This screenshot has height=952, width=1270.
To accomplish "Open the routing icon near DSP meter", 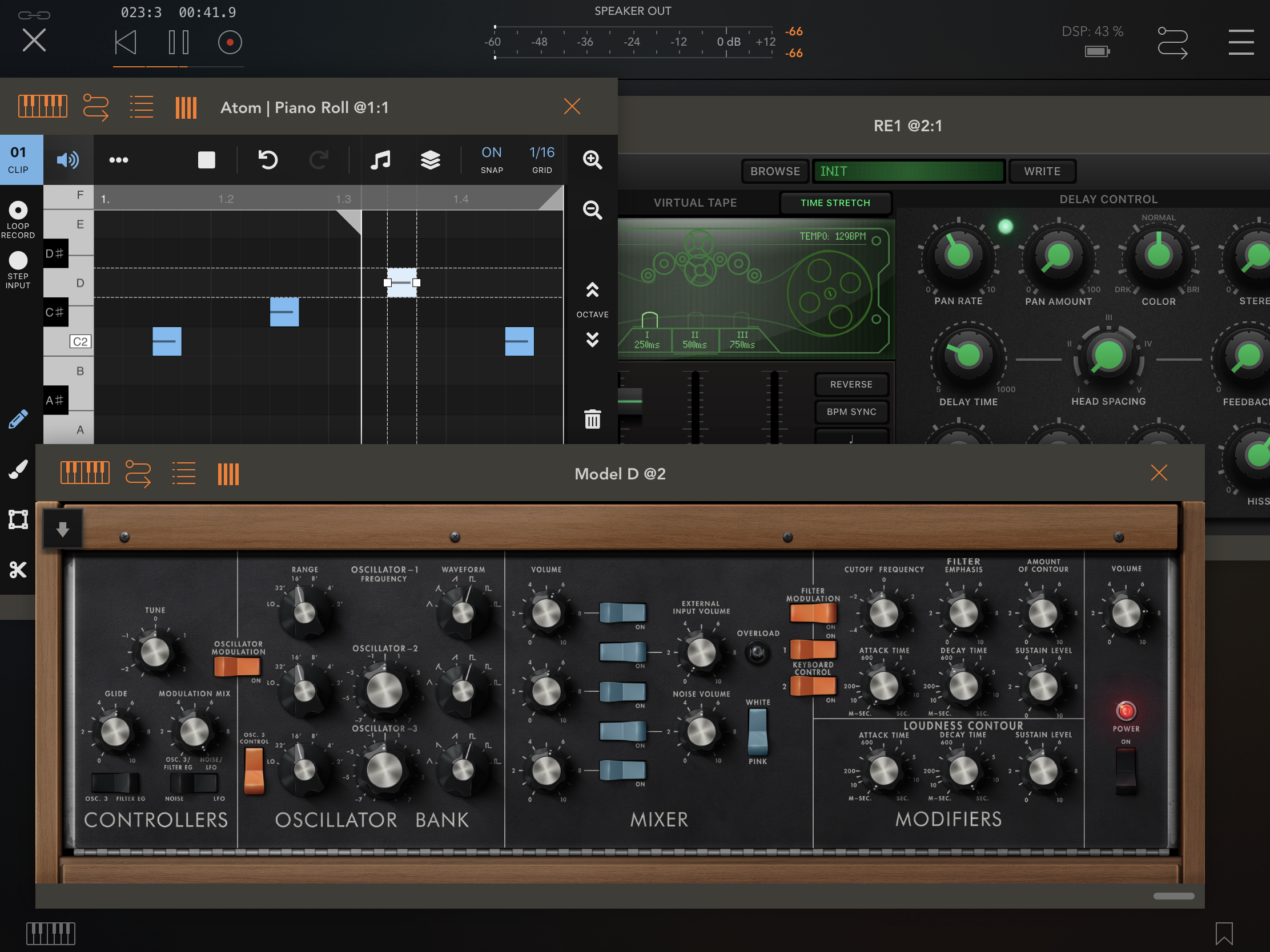I will click(x=1172, y=42).
